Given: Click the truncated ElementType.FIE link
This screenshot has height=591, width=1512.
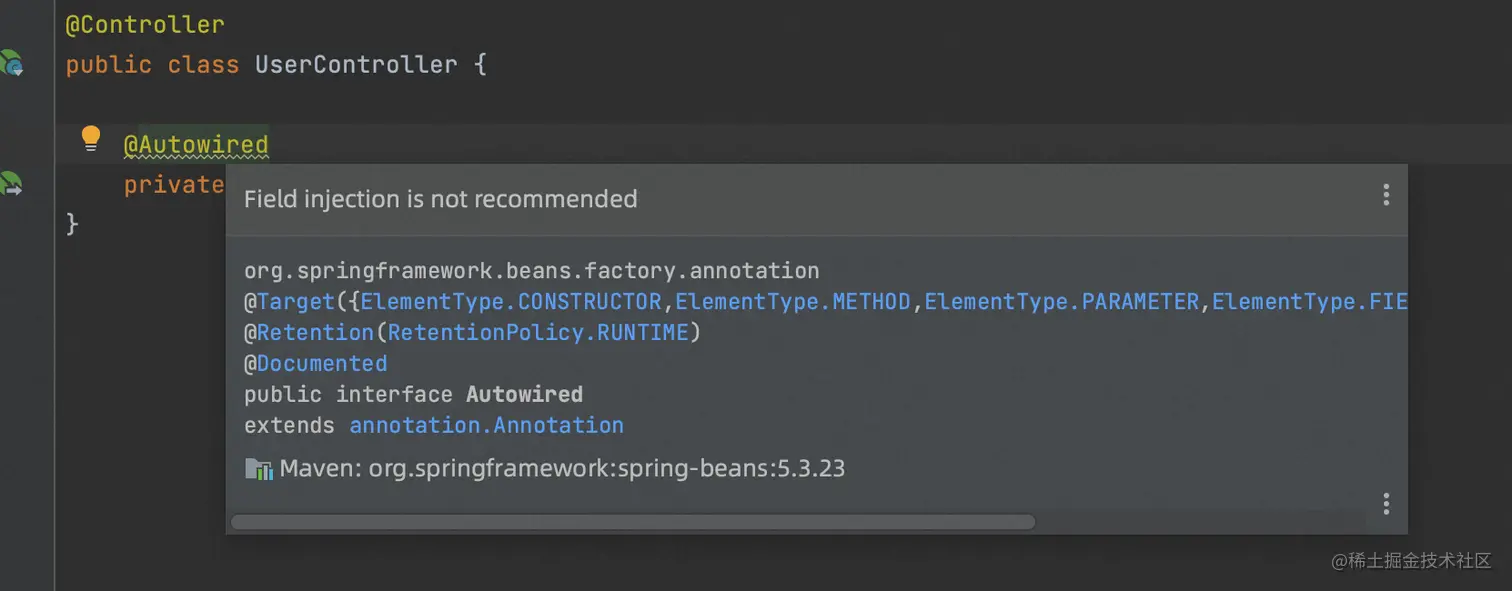Looking at the screenshot, I should [1309, 301].
